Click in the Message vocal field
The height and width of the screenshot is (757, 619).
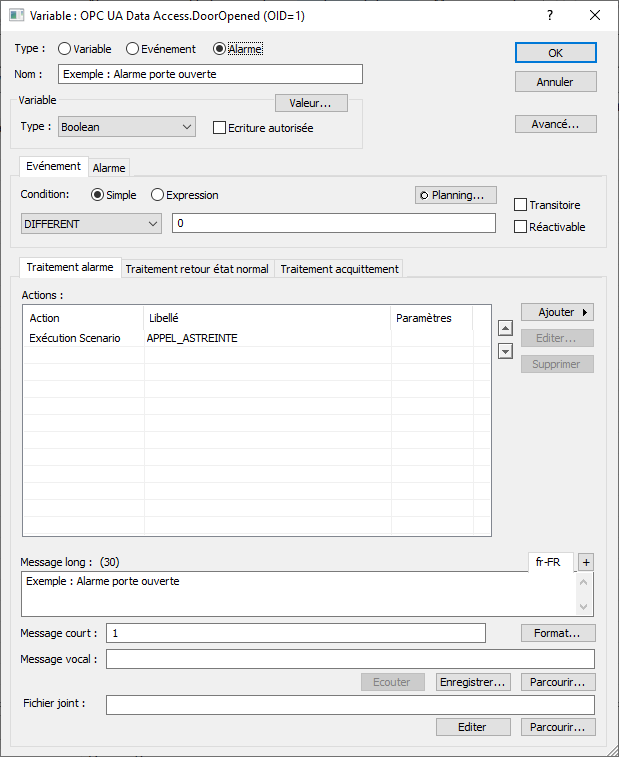point(350,658)
